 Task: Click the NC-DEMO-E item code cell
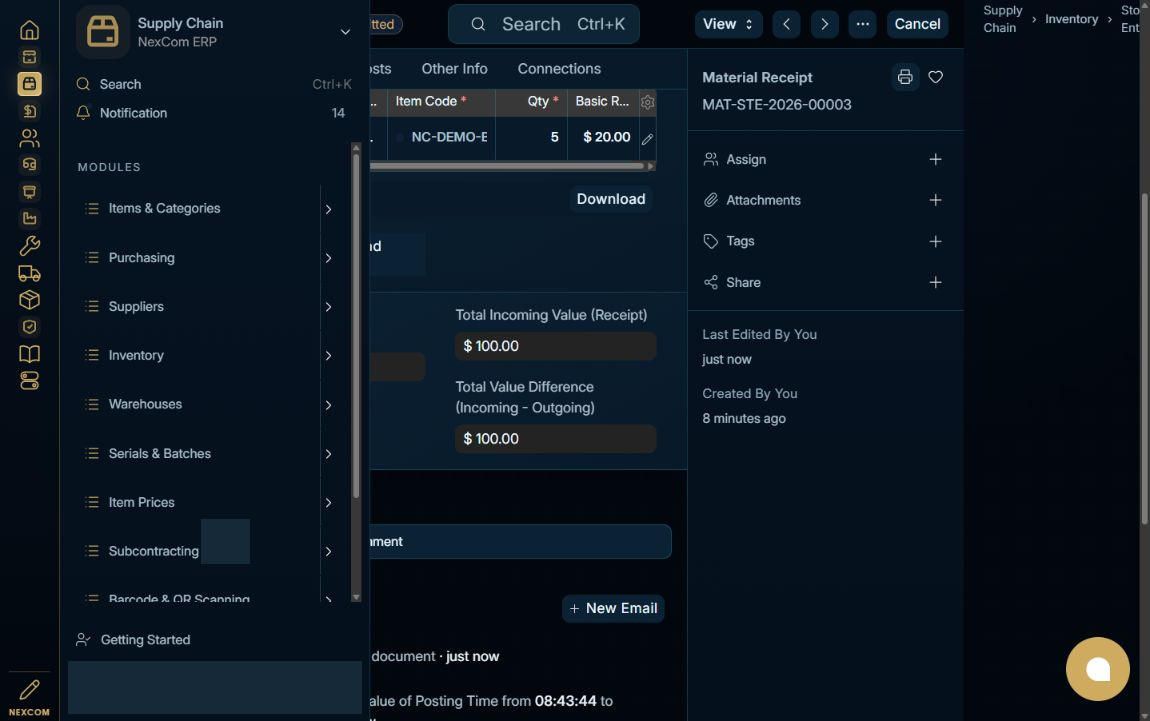(x=442, y=138)
